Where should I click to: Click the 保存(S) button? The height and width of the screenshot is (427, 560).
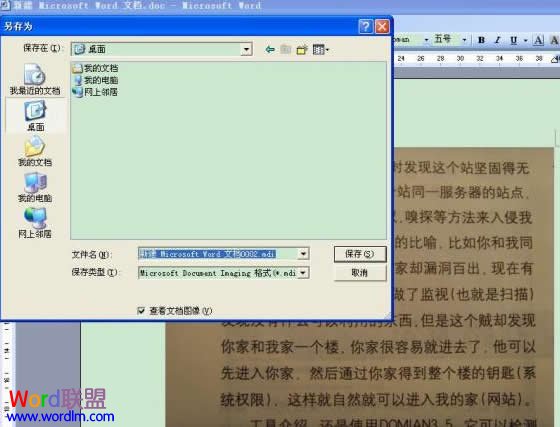(360, 254)
